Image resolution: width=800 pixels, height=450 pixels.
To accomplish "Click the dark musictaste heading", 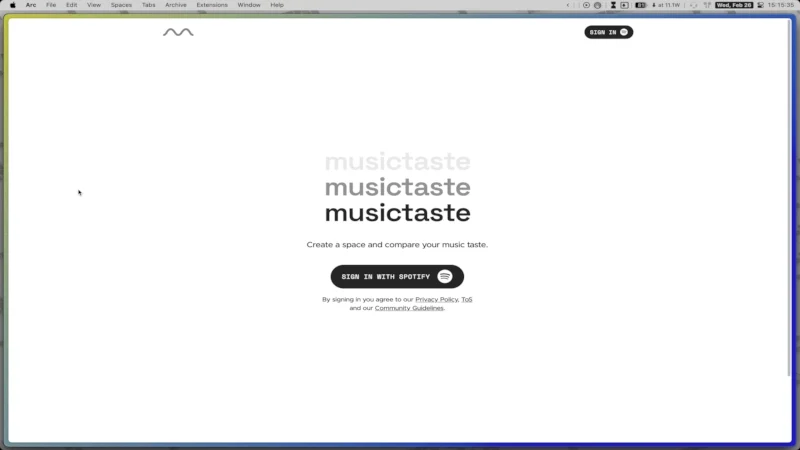I will click(x=397, y=213).
